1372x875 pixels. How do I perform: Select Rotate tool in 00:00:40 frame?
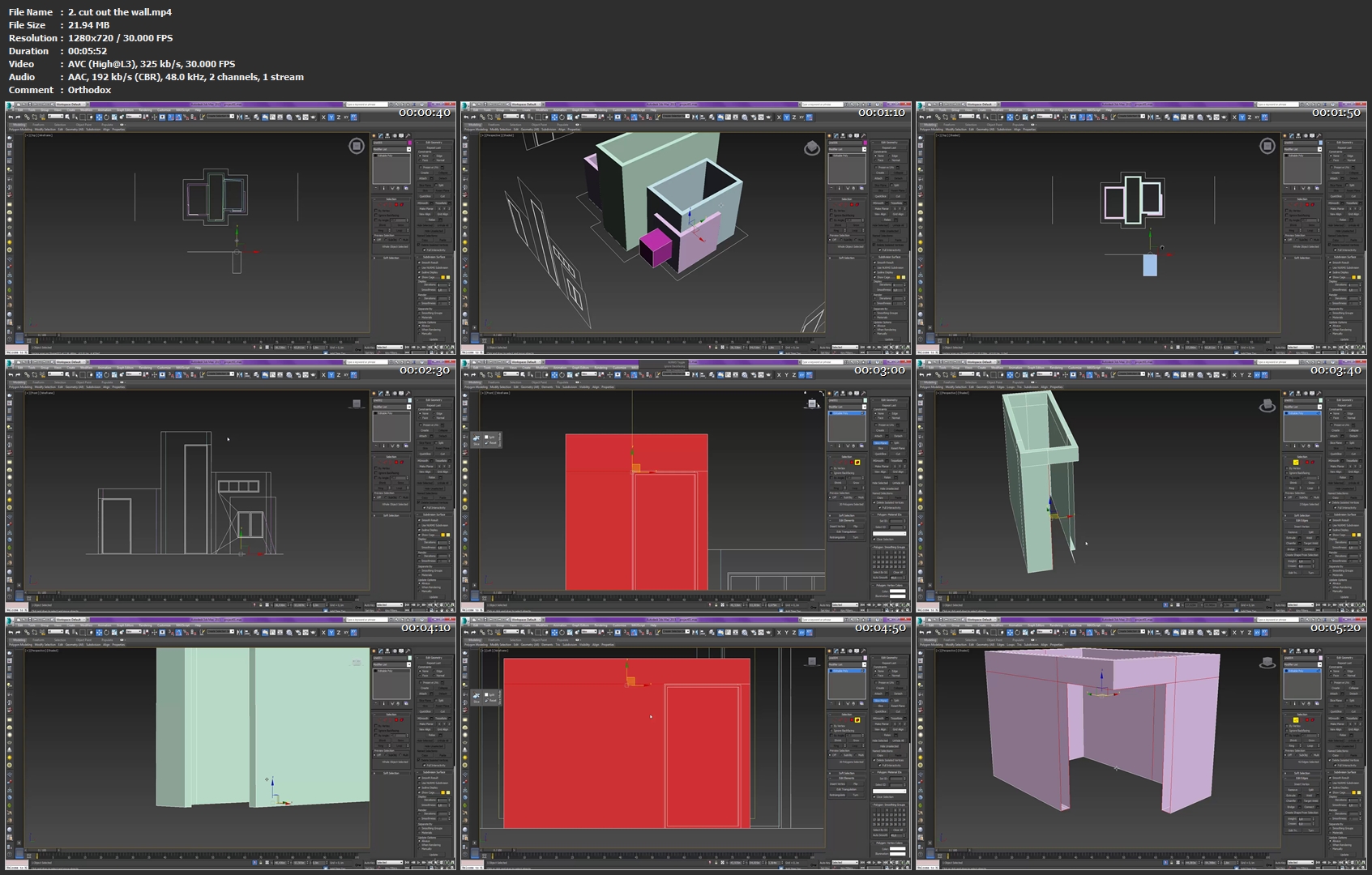coord(106,117)
